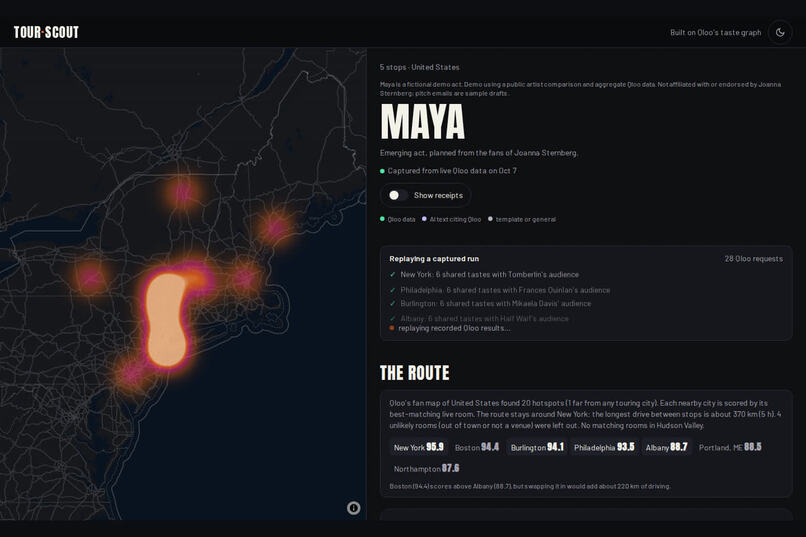The width and height of the screenshot is (806, 537).
Task: Click the purple AI text citing Qloo dot
Action: [x=424, y=219]
